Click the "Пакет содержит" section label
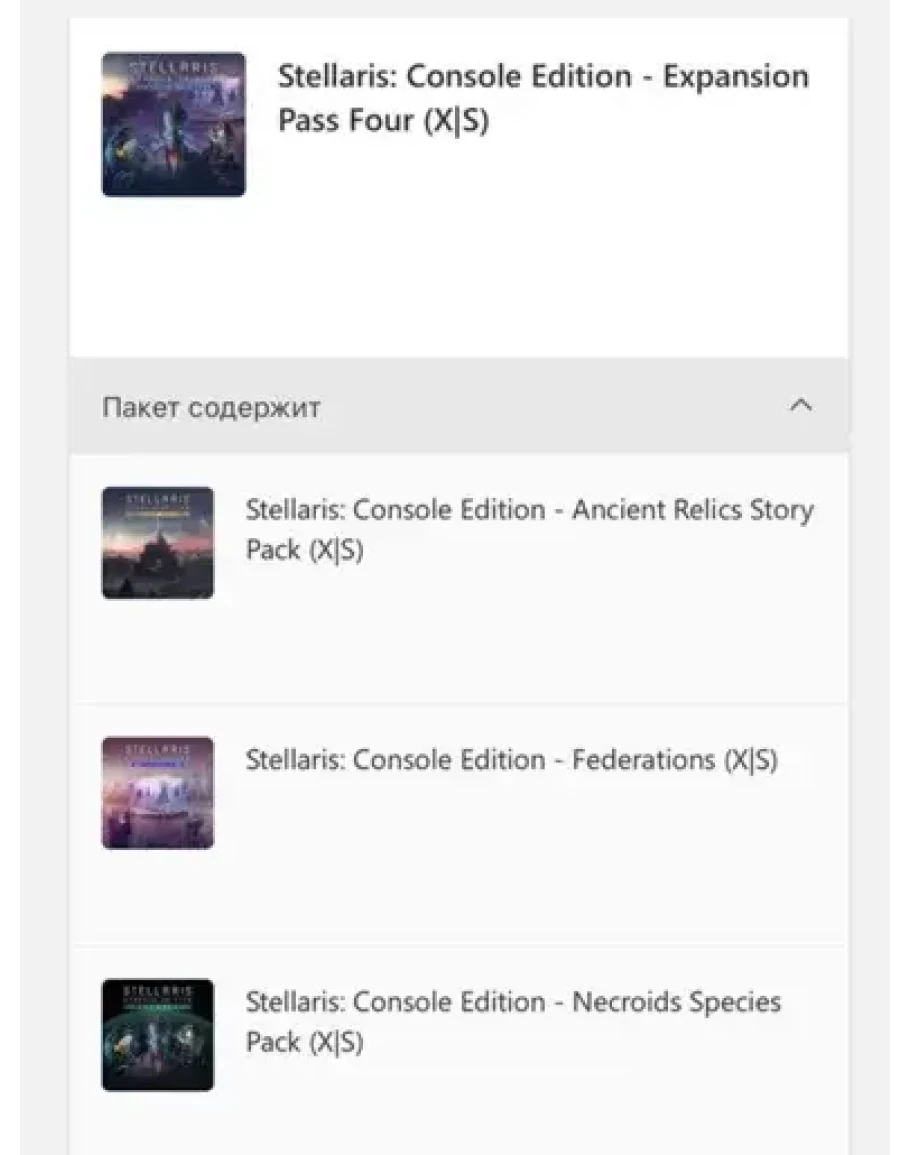 click(211, 408)
